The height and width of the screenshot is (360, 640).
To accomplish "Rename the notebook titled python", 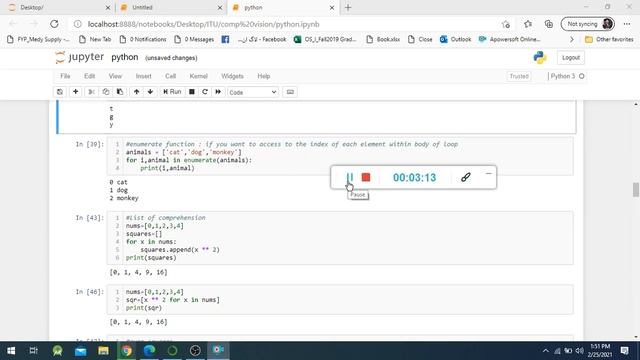I will coord(124,57).
